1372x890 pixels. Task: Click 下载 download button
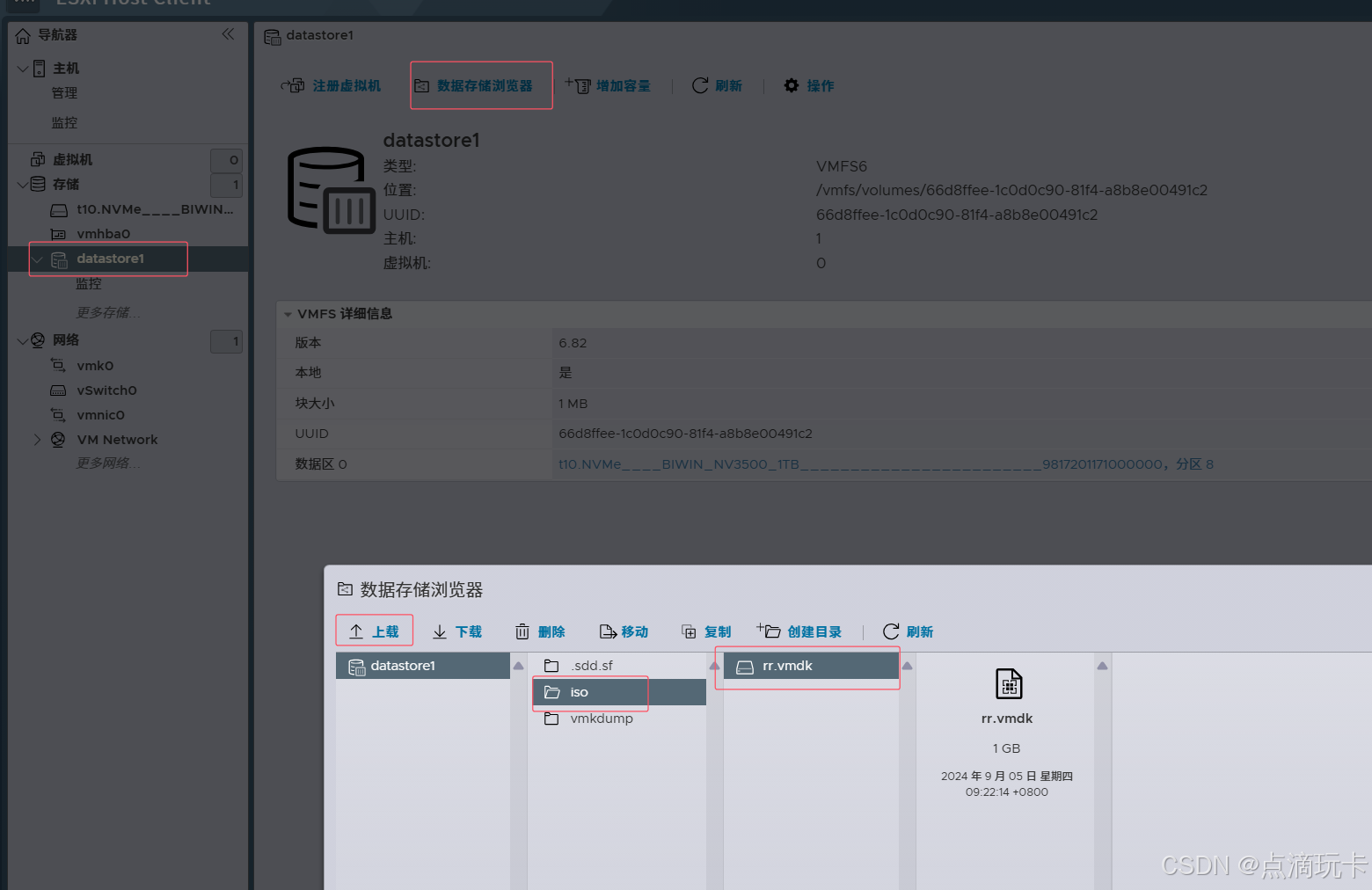point(457,631)
